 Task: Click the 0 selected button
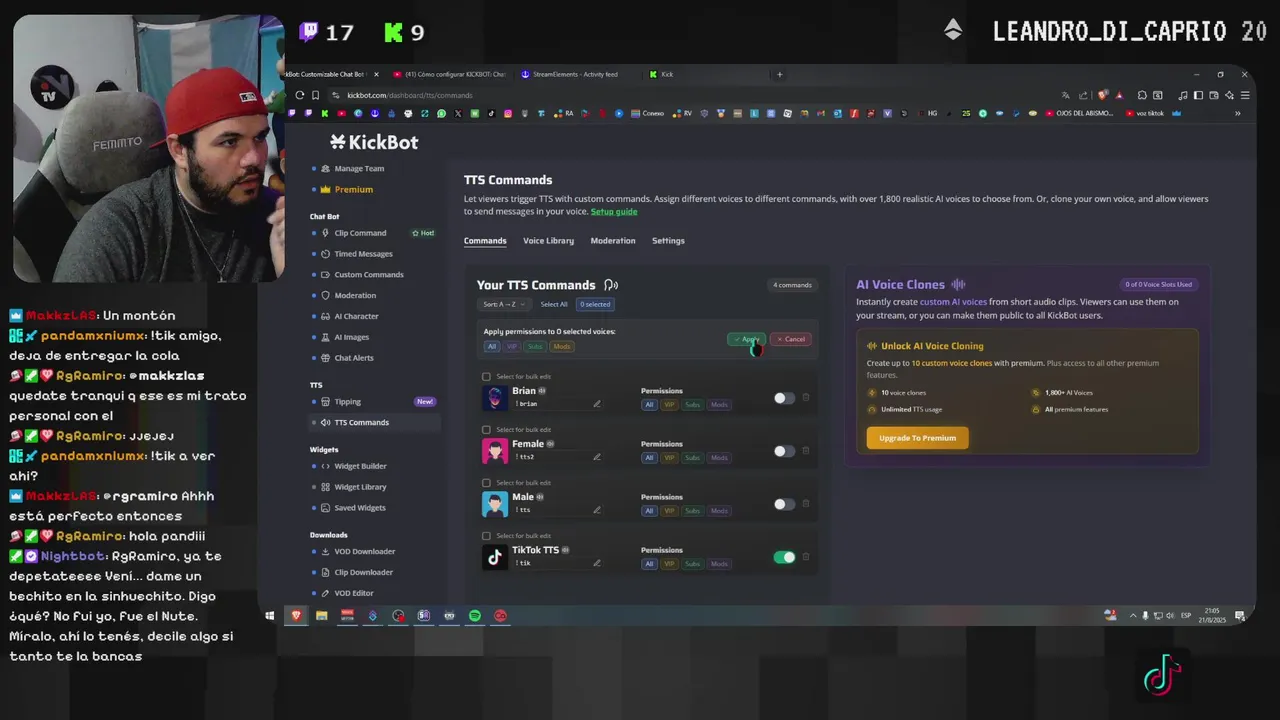tap(595, 304)
